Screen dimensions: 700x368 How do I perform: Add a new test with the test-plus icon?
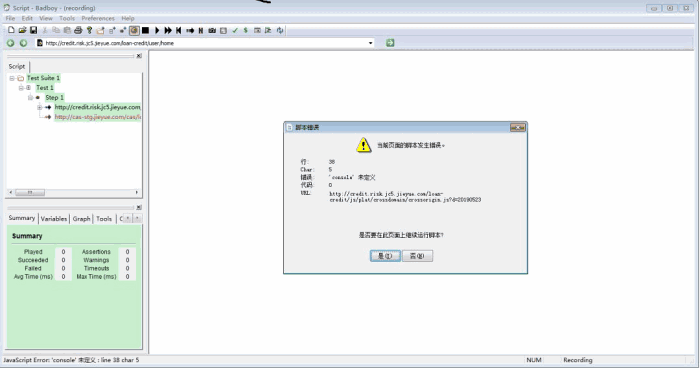112,30
